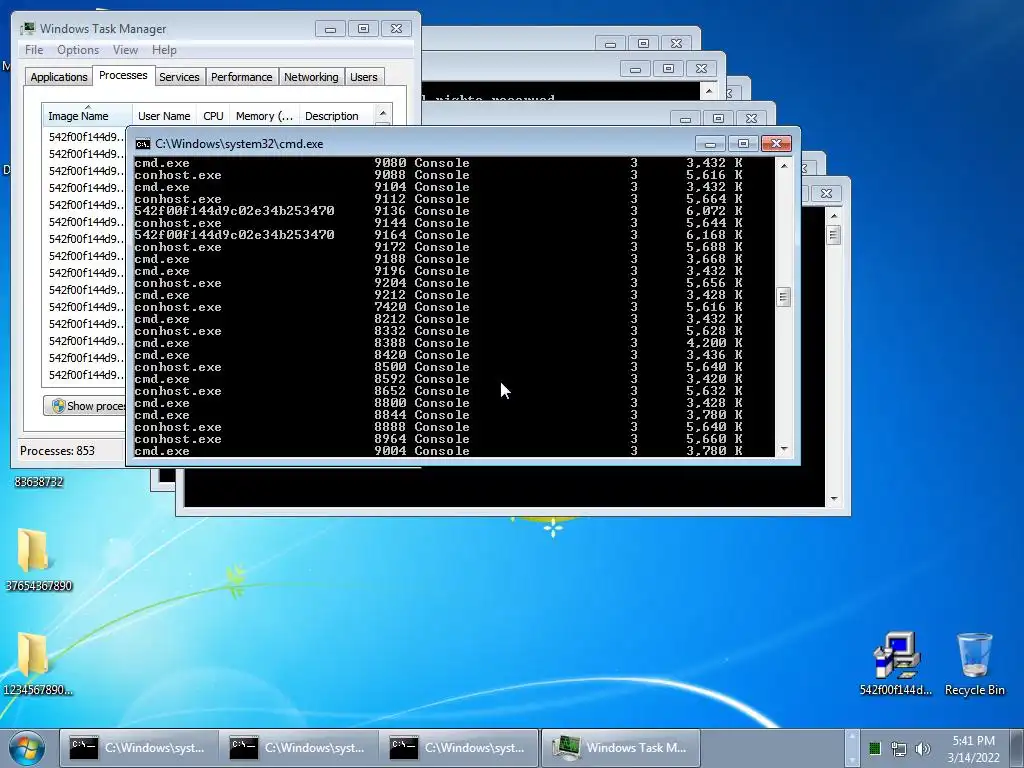
Task: Switch to the Applications tab
Action: pyautogui.click(x=59, y=77)
